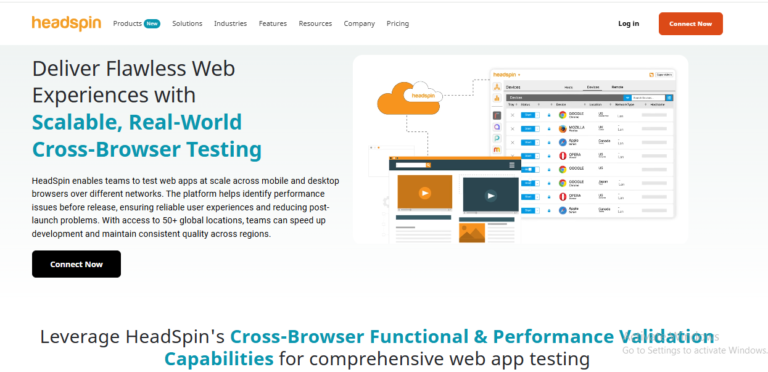Click the teal P icon in the dashboard sidebar
768x372 pixels.
pos(497,138)
